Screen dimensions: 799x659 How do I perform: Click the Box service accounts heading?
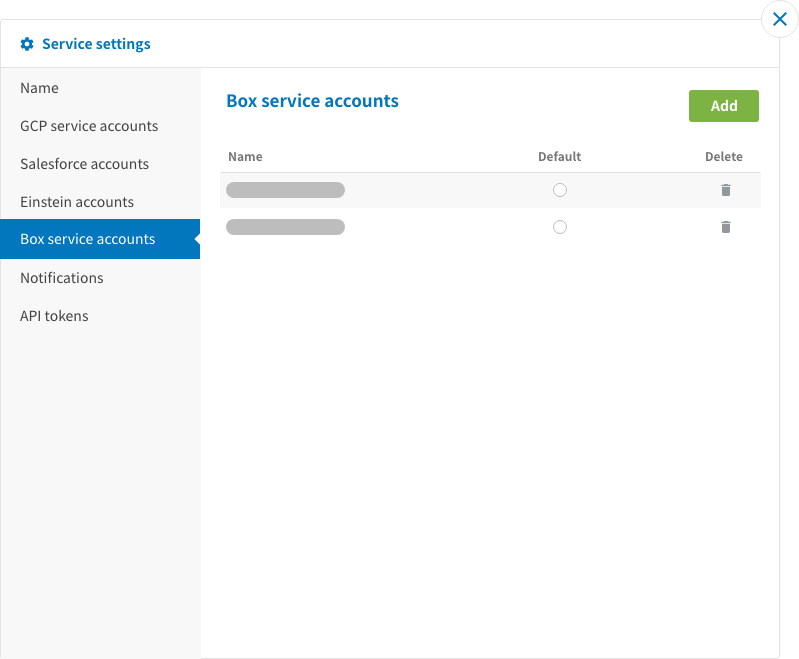click(312, 101)
